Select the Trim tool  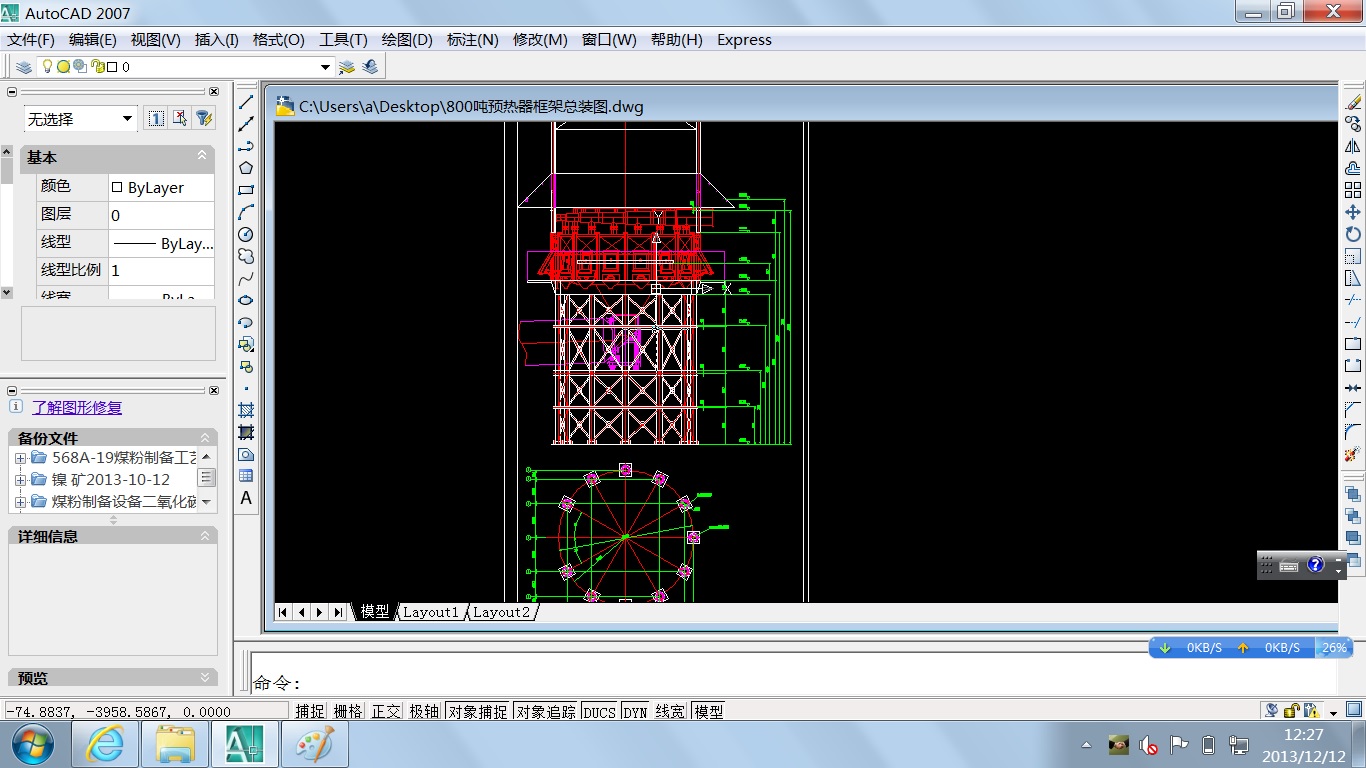click(1353, 300)
